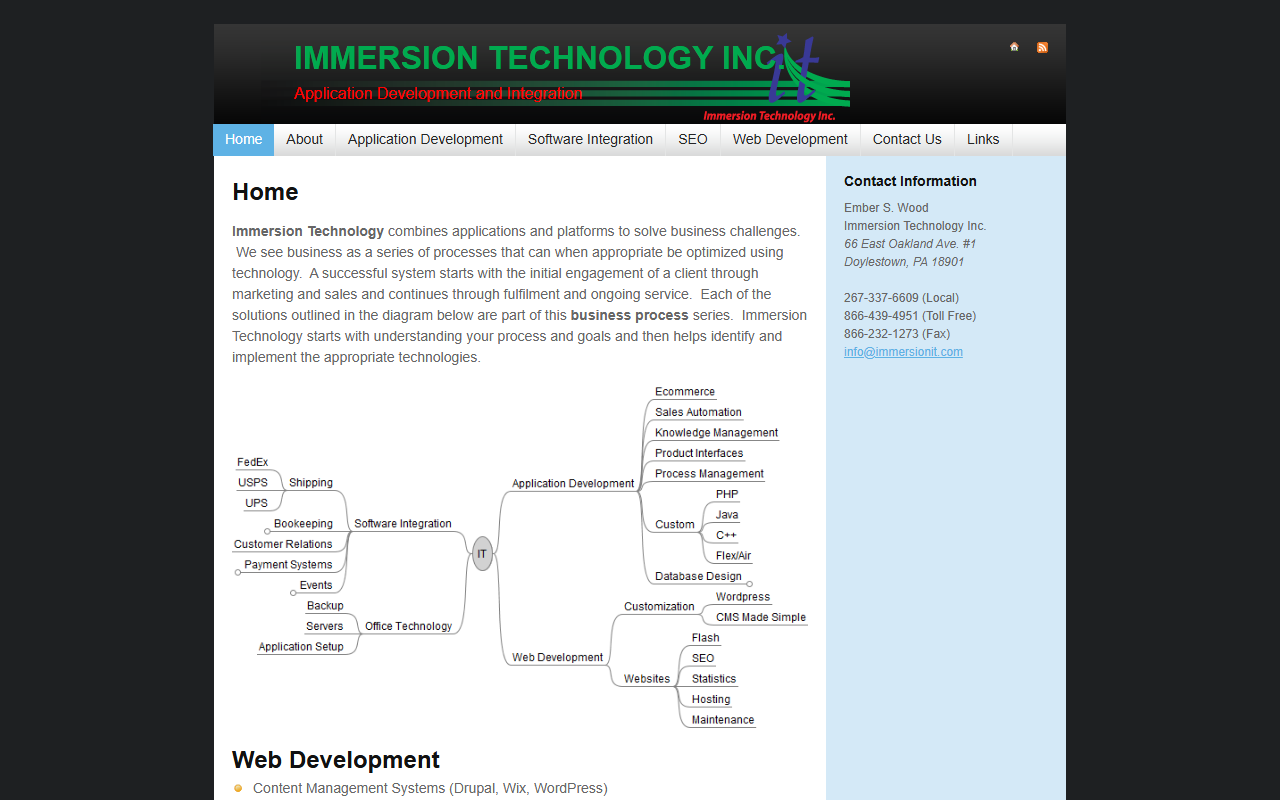Click the Custom node in the diagram
The height and width of the screenshot is (800, 1280).
tap(675, 524)
